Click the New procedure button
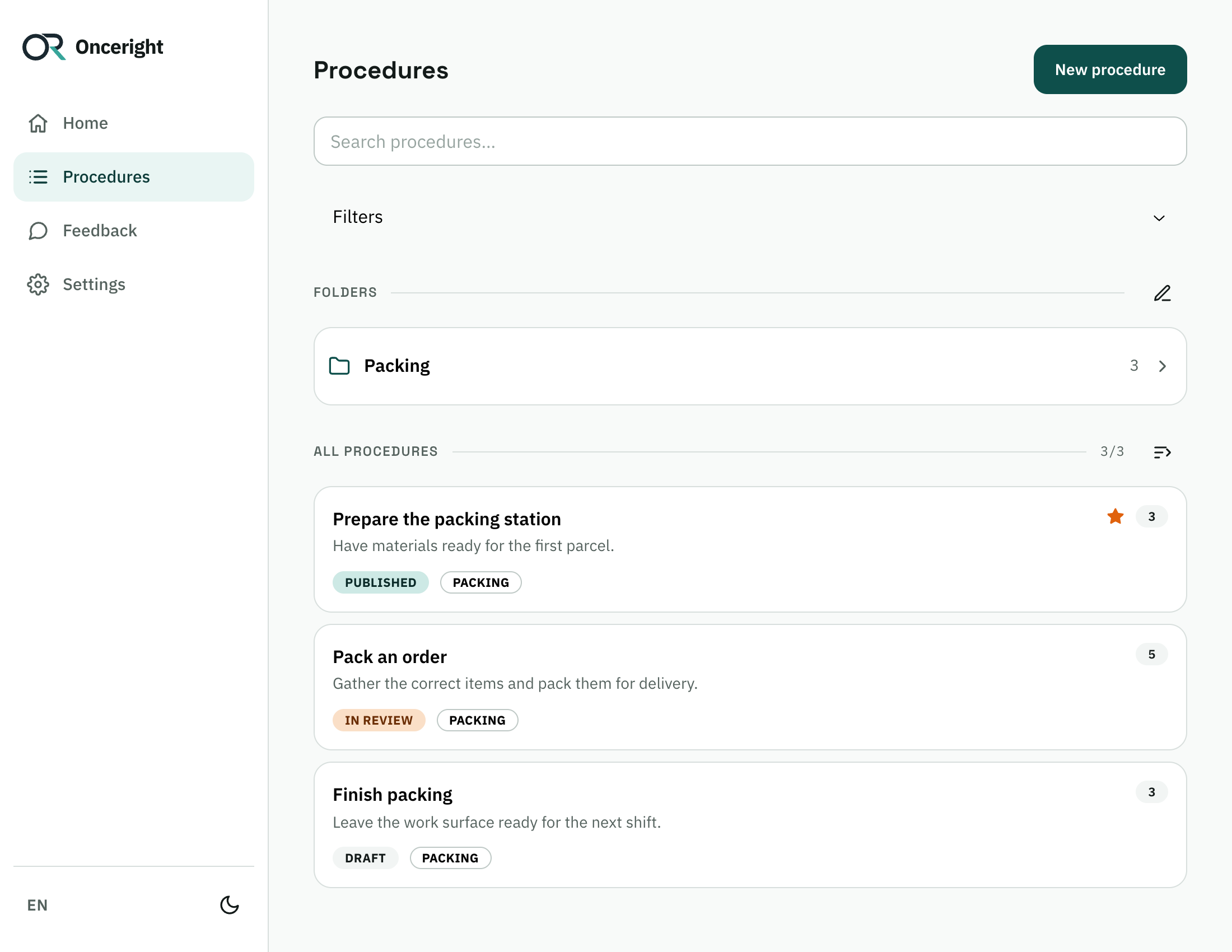 point(1109,69)
